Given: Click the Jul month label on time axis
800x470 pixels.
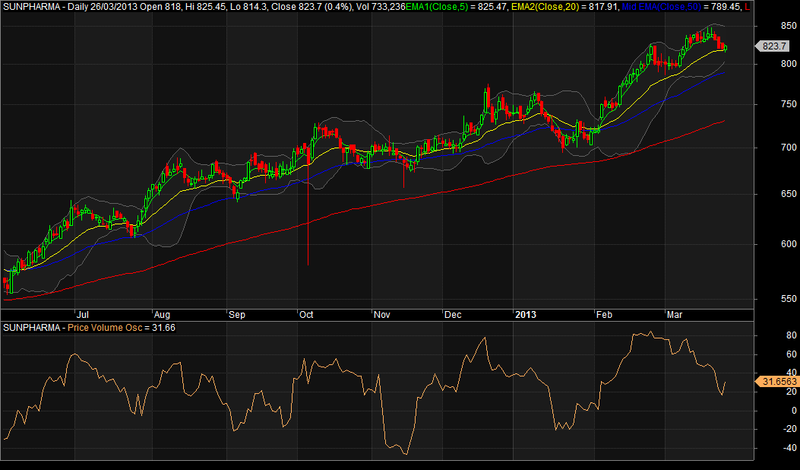Looking at the screenshot, I should (82, 314).
